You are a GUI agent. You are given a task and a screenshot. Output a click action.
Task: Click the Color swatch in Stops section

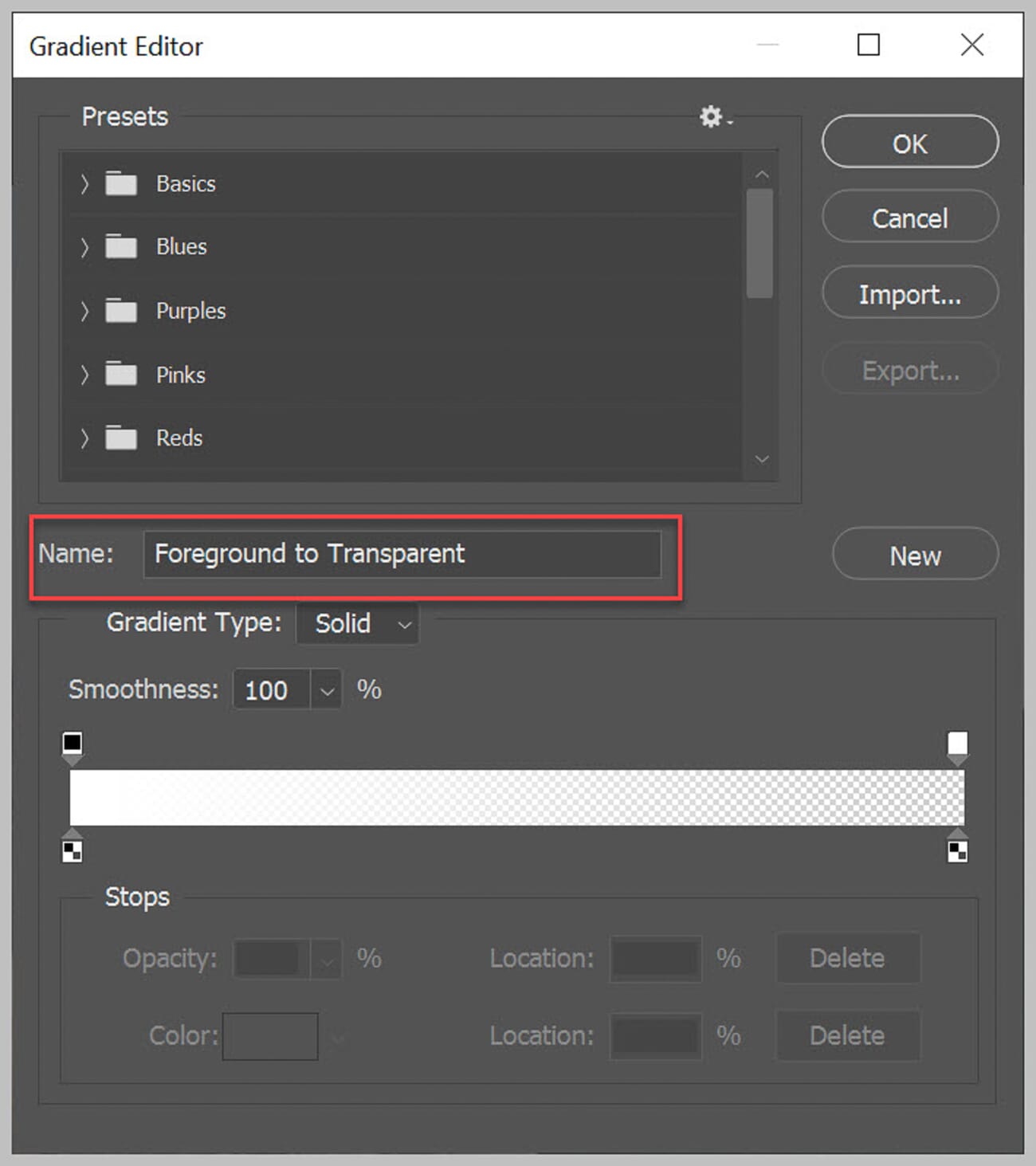[x=270, y=1035]
